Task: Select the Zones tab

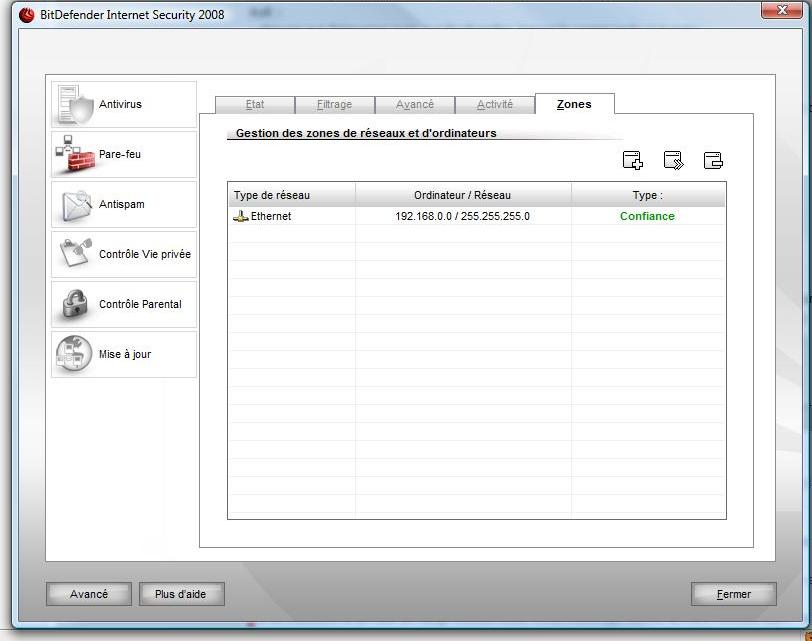Action: pos(574,104)
